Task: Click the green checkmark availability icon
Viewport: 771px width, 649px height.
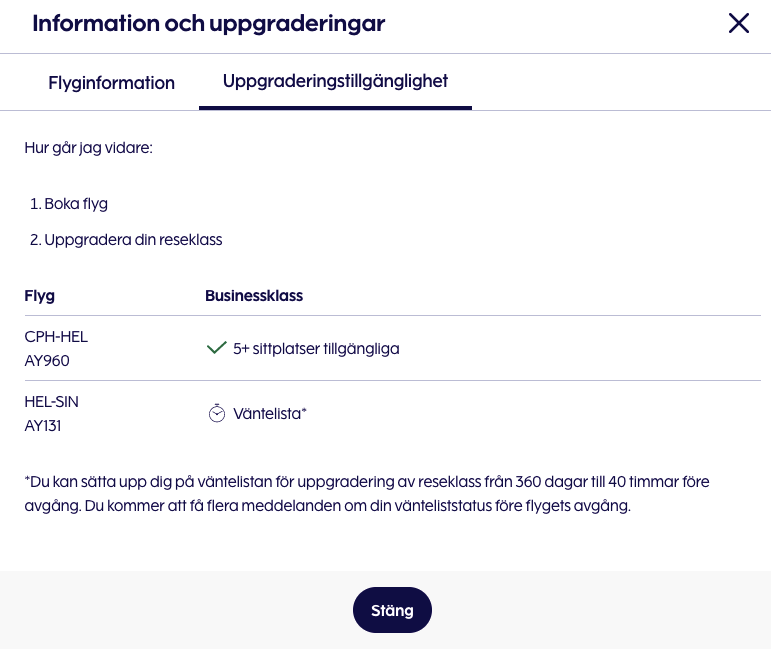Action: tap(215, 348)
